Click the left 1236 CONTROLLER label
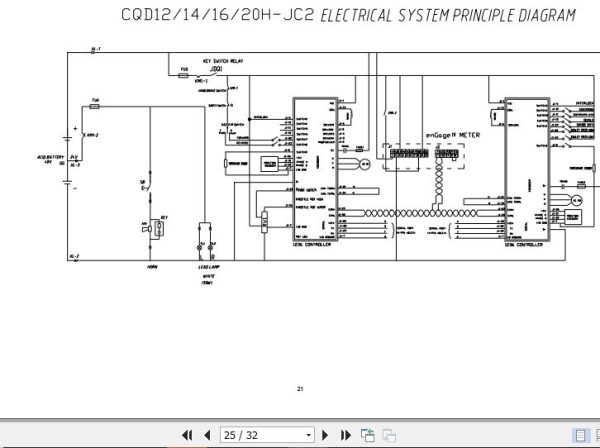Screen dimensions: 600x448 [312, 245]
